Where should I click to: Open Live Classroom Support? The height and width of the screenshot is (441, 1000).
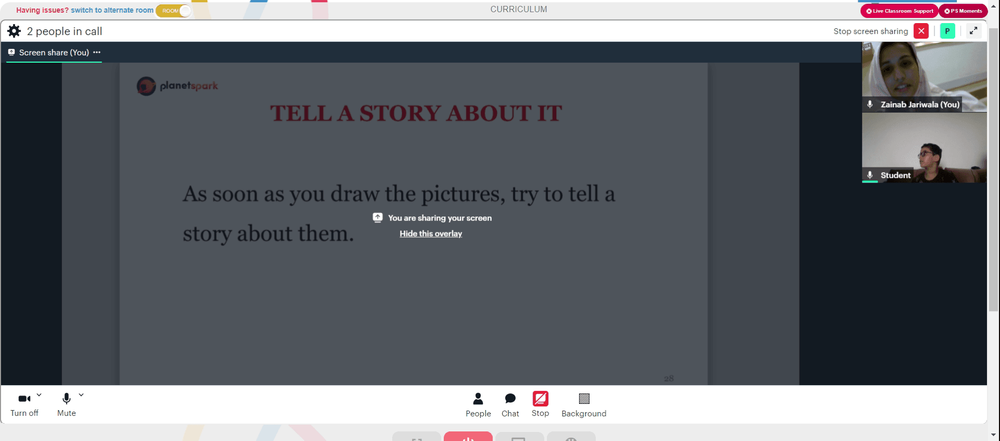(x=899, y=11)
